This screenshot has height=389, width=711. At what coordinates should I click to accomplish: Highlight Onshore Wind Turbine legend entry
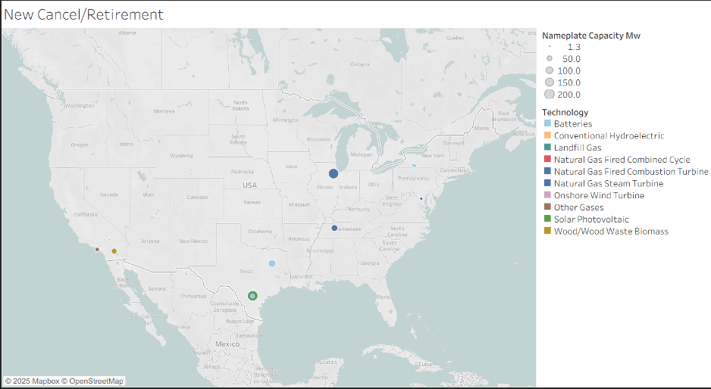pyautogui.click(x=599, y=195)
